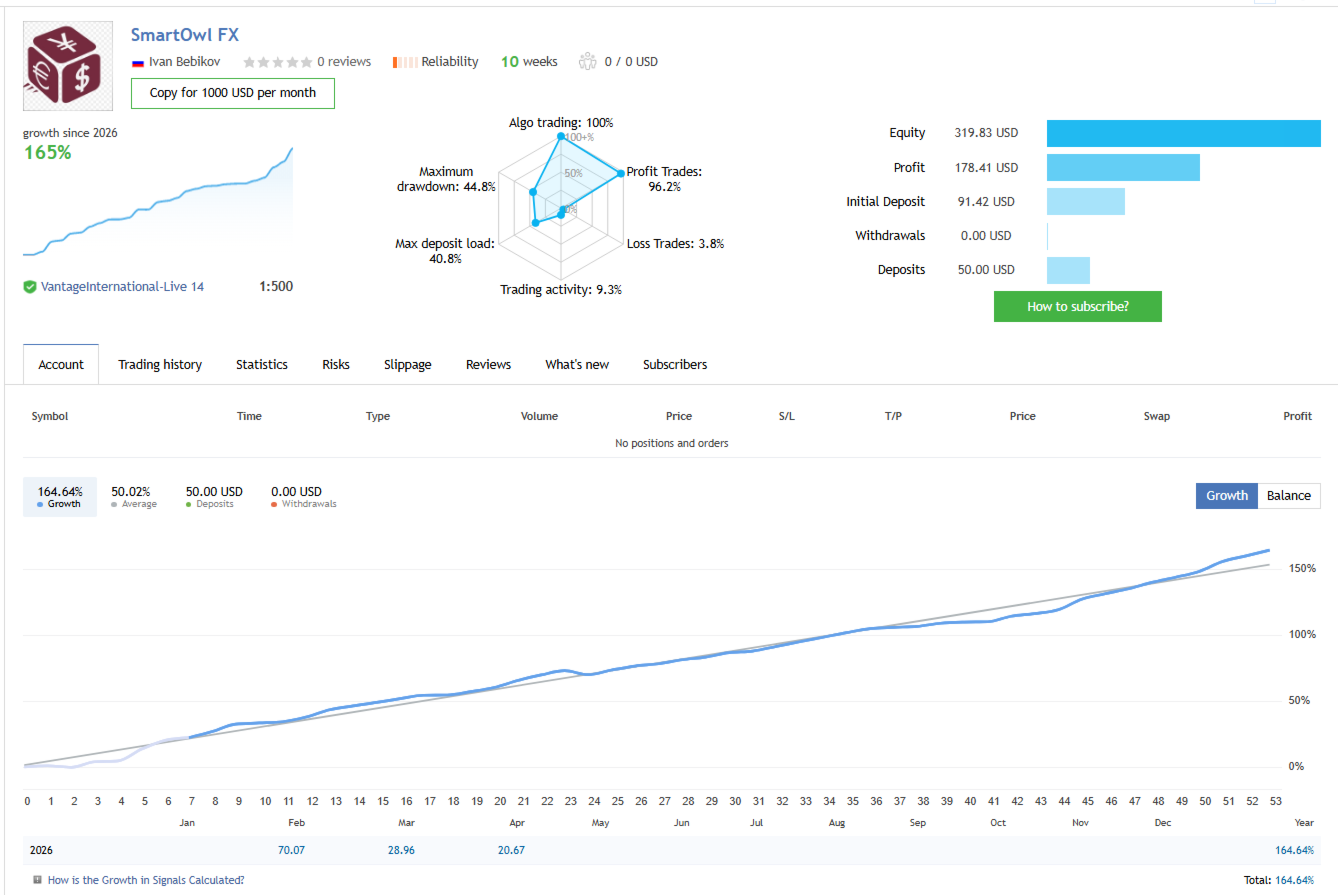Viewport: 1338px width, 895px height.
Task: Open the How is the Growth in Signals Calculated link
Action: coord(145,880)
